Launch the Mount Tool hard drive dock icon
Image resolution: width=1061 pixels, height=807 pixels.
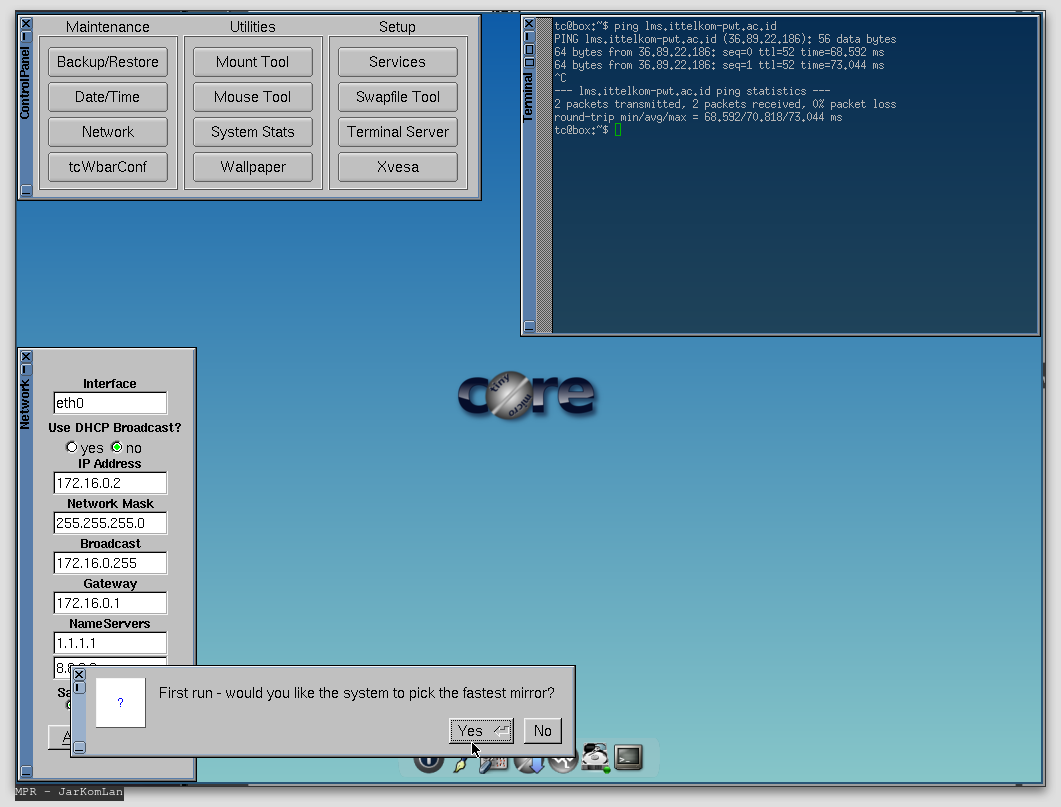click(x=597, y=757)
